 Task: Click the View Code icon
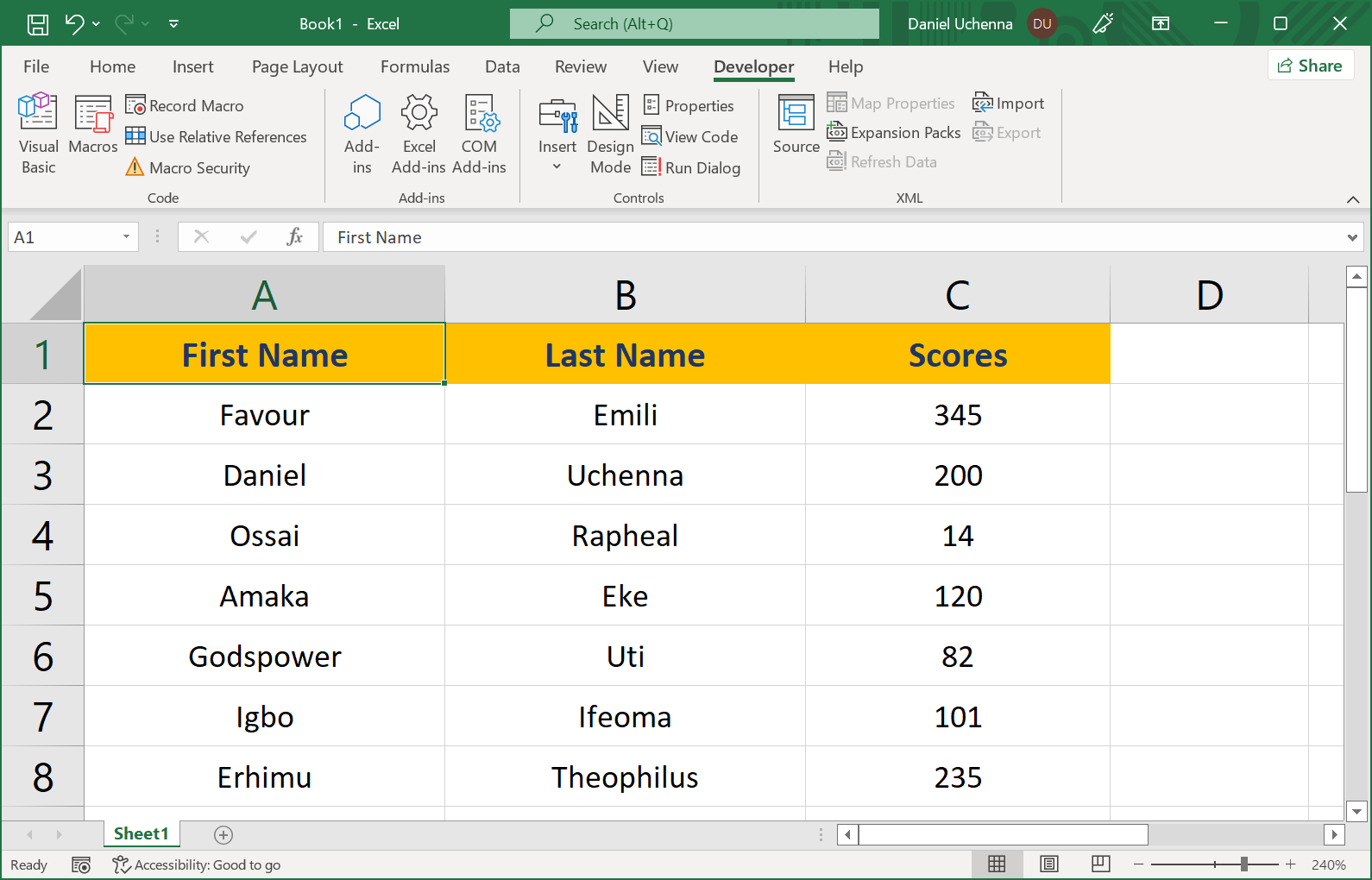(x=651, y=136)
